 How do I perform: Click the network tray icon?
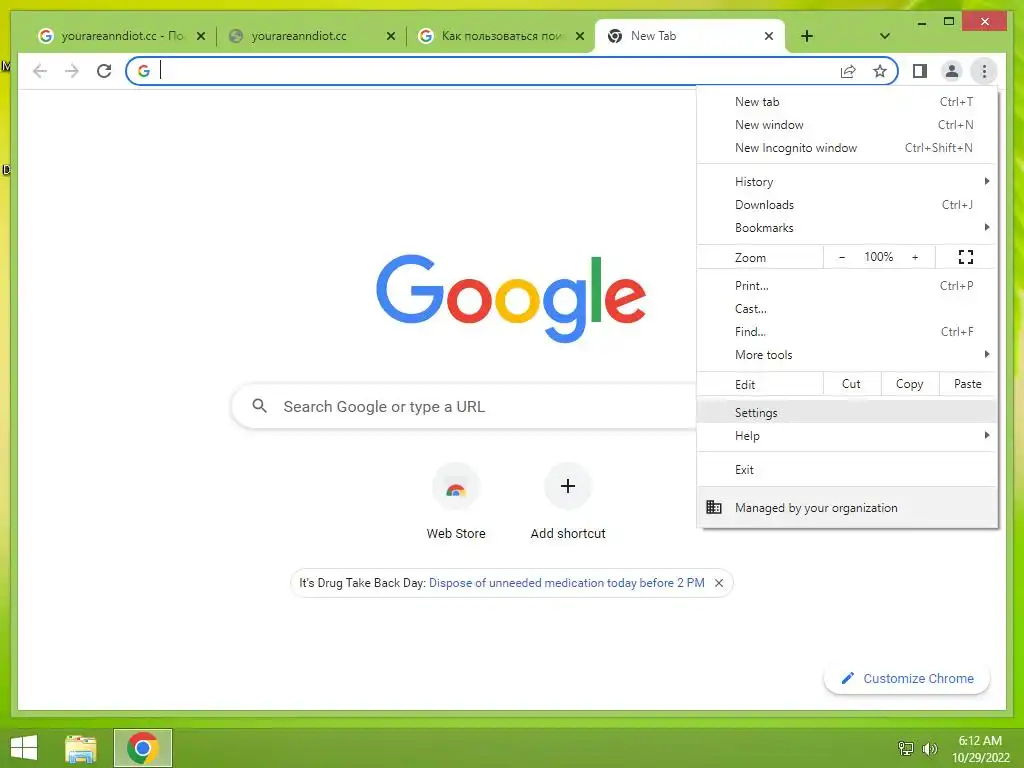pos(906,748)
